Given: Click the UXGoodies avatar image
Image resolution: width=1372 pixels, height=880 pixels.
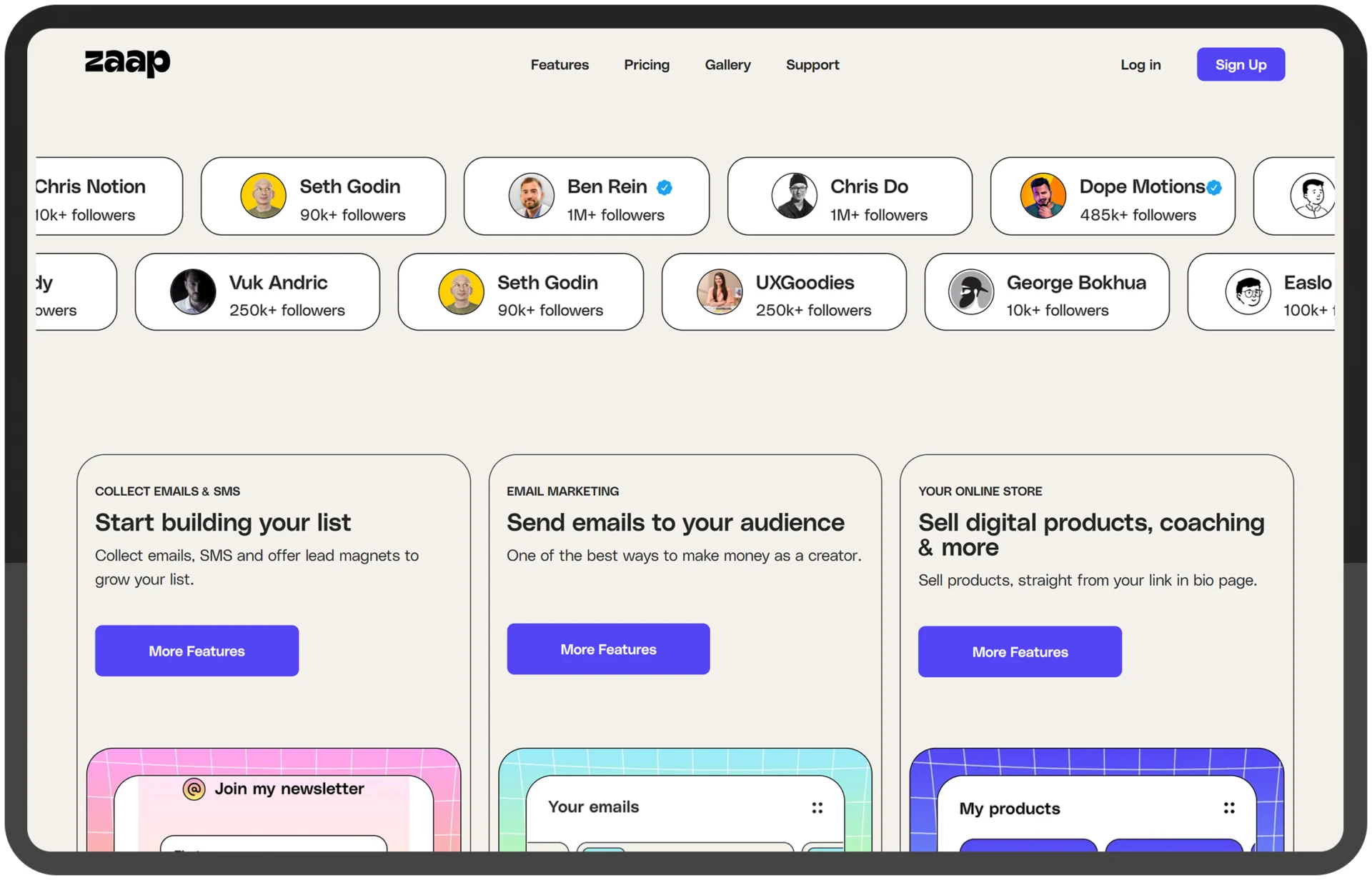Looking at the screenshot, I should tap(719, 291).
